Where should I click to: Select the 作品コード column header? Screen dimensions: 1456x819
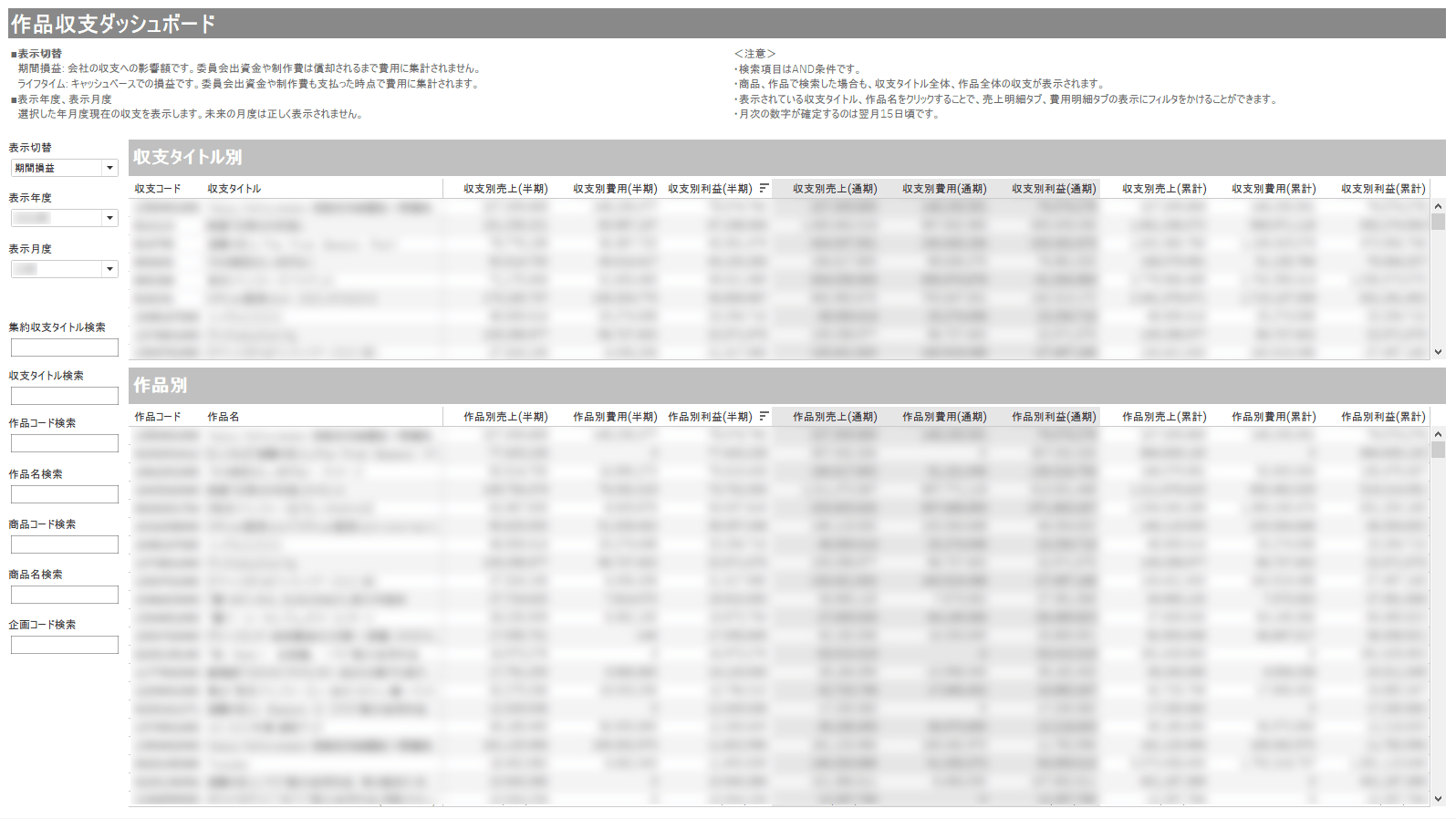pos(158,417)
